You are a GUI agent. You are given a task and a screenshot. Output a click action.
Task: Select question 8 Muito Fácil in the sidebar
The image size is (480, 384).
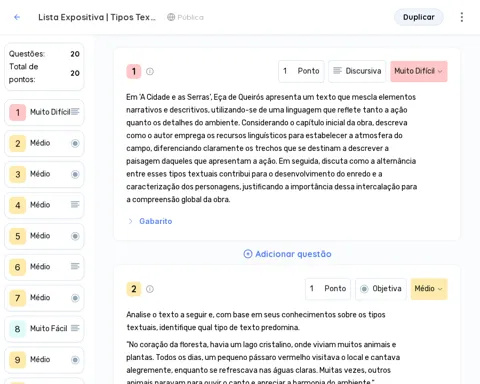coord(44,329)
